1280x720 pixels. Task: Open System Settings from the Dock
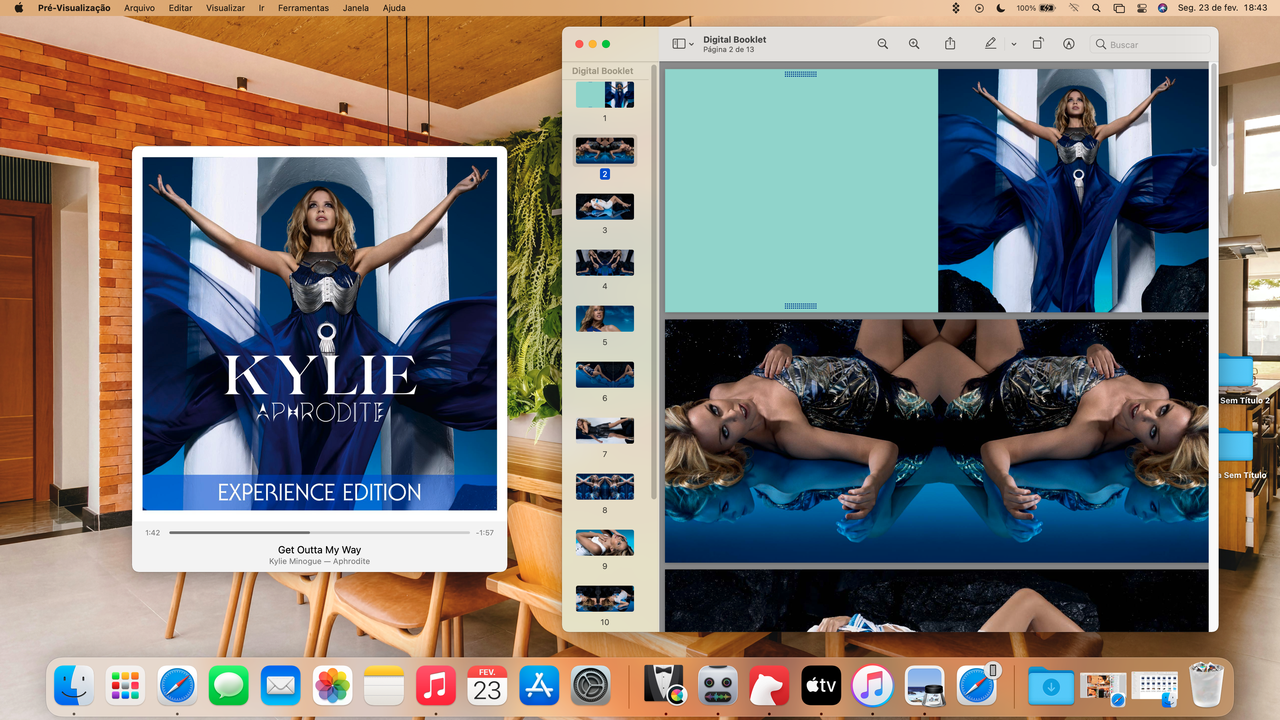click(591, 686)
